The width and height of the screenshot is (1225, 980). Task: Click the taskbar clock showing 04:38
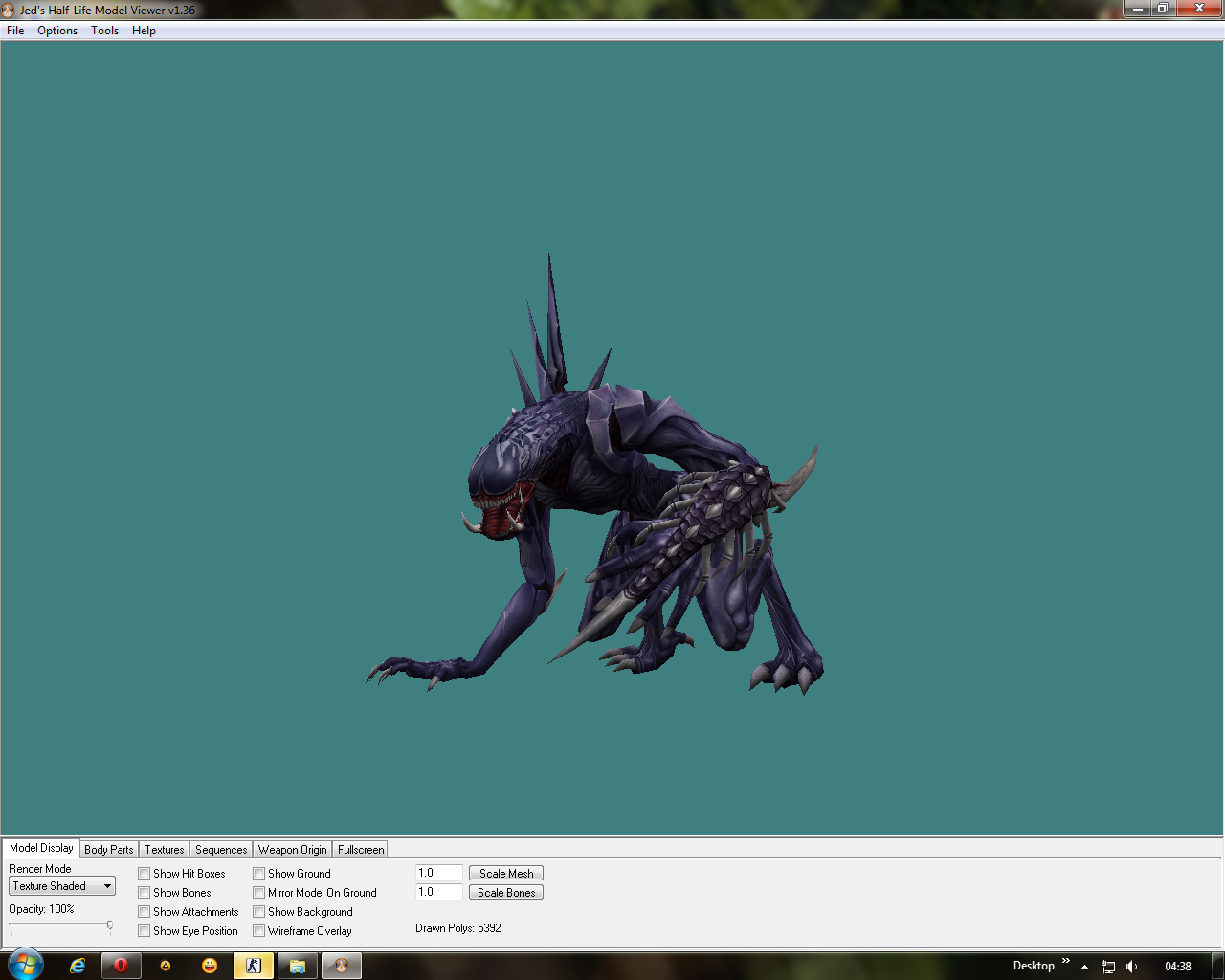(1178, 967)
